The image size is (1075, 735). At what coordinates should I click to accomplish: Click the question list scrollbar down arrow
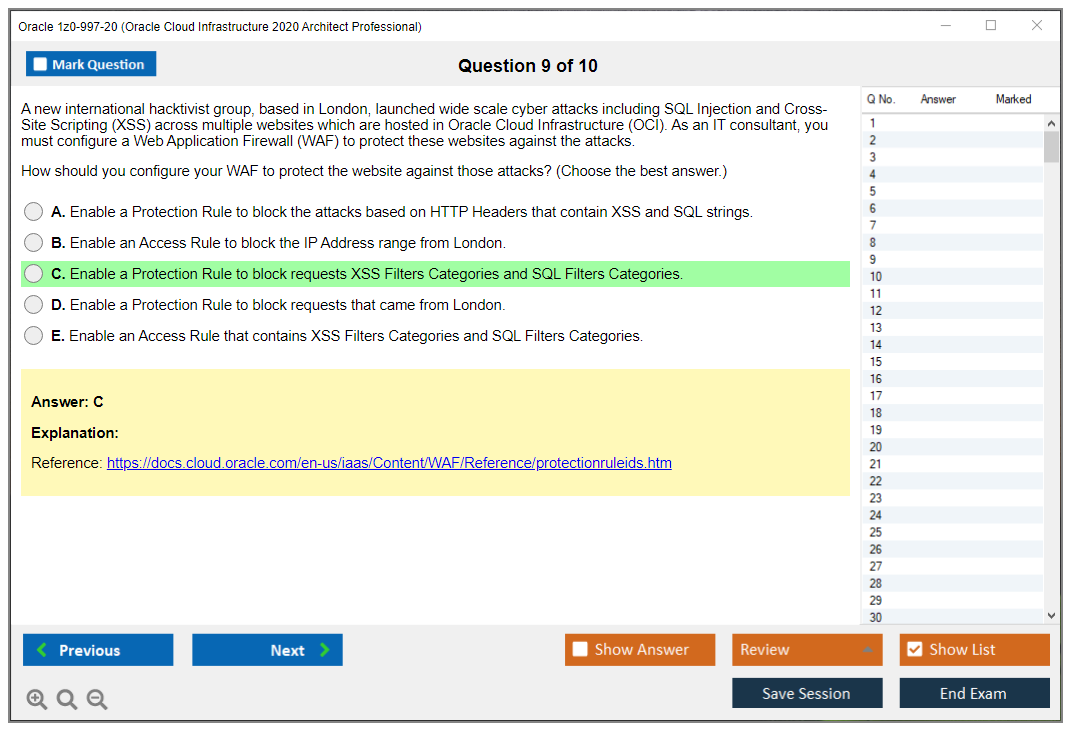coord(1050,615)
